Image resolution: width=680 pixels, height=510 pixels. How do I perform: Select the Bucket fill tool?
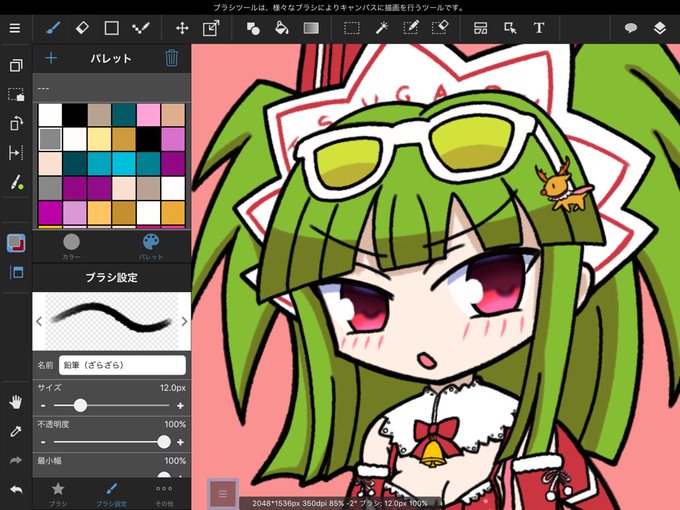point(282,28)
